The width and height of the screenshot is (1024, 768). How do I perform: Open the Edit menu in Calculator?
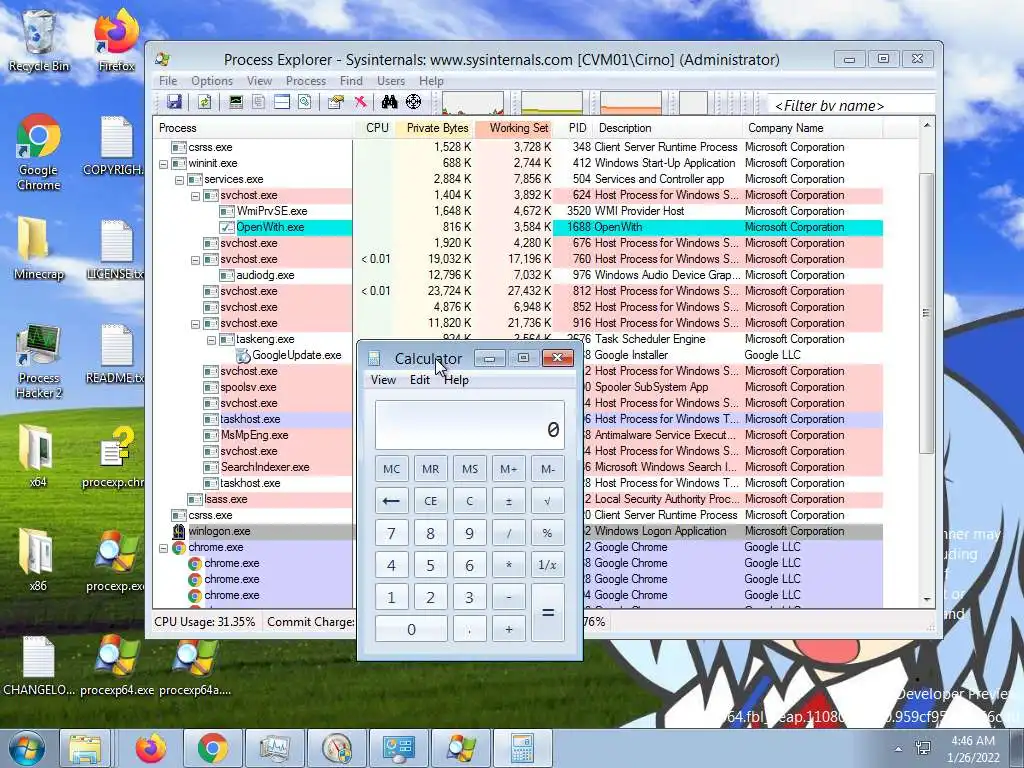420,380
